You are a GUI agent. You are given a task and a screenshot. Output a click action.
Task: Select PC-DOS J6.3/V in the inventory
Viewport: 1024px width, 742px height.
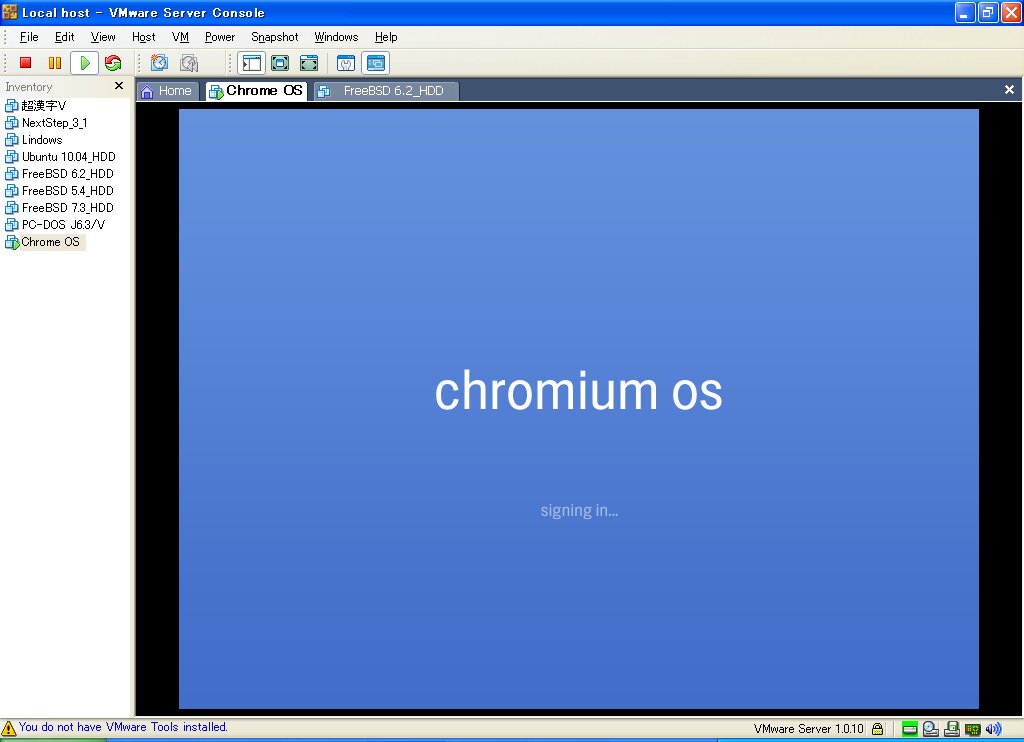[63, 225]
